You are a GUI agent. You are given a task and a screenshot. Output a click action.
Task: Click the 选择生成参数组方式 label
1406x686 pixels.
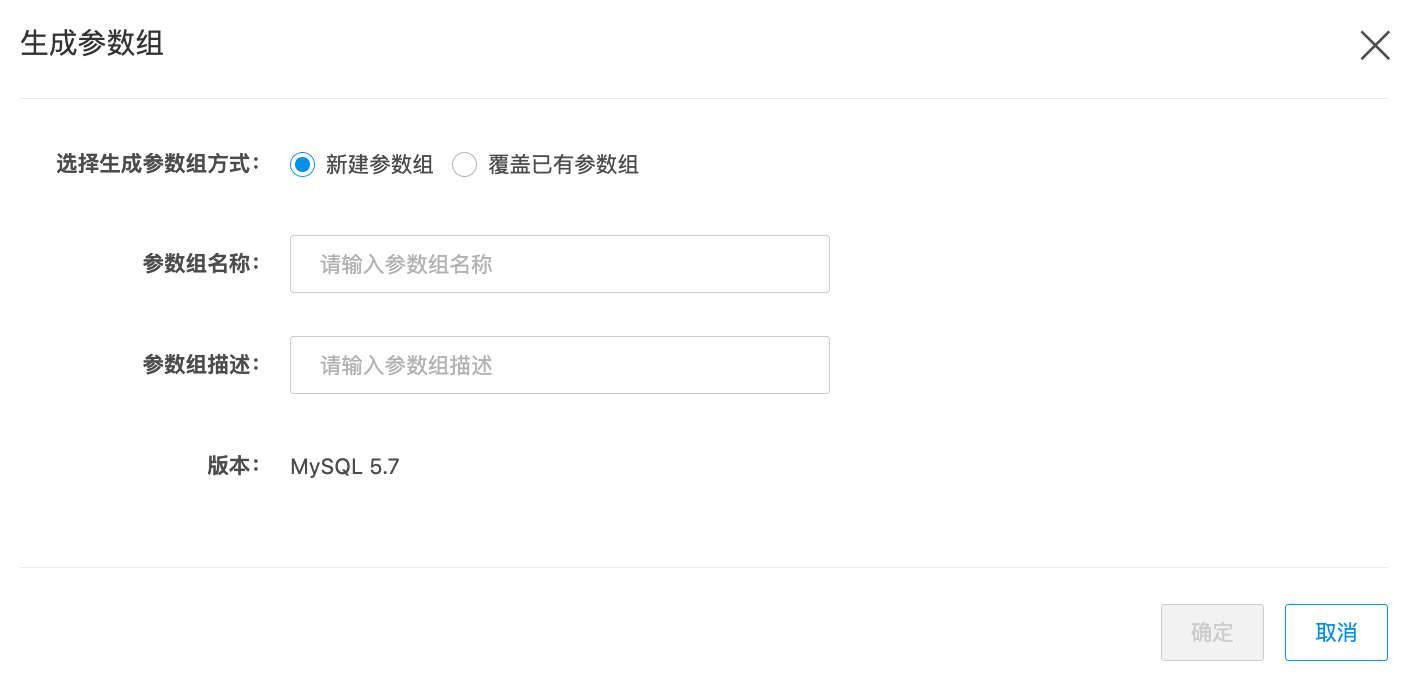click(157, 164)
